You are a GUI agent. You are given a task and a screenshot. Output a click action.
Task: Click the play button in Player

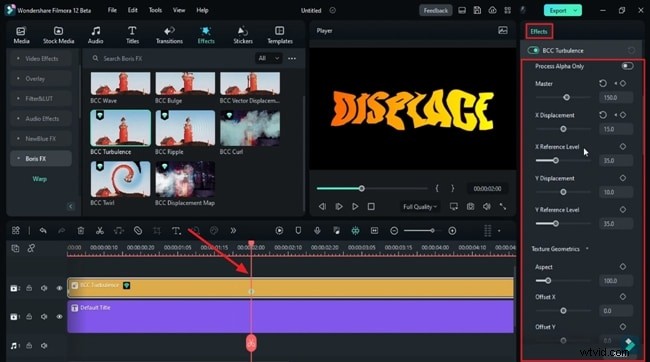point(355,207)
